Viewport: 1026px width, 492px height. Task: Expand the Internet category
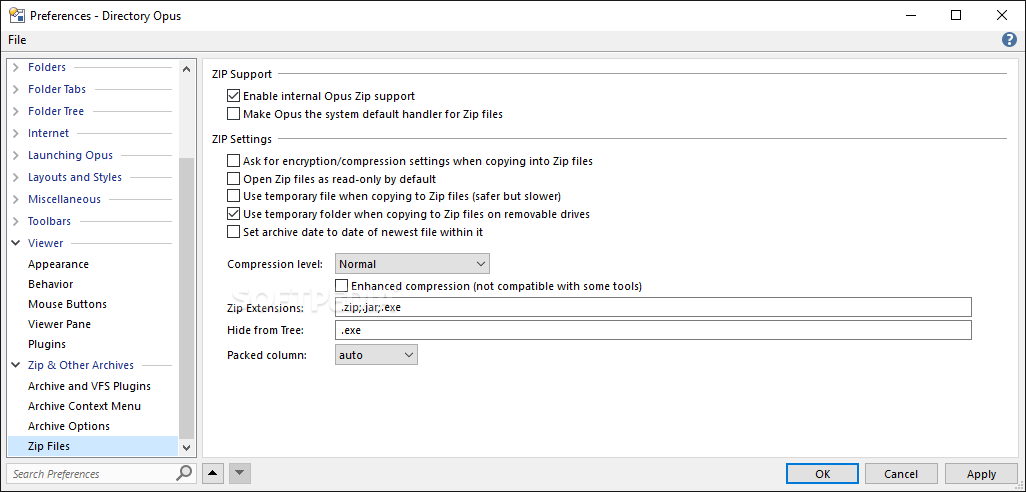16,133
